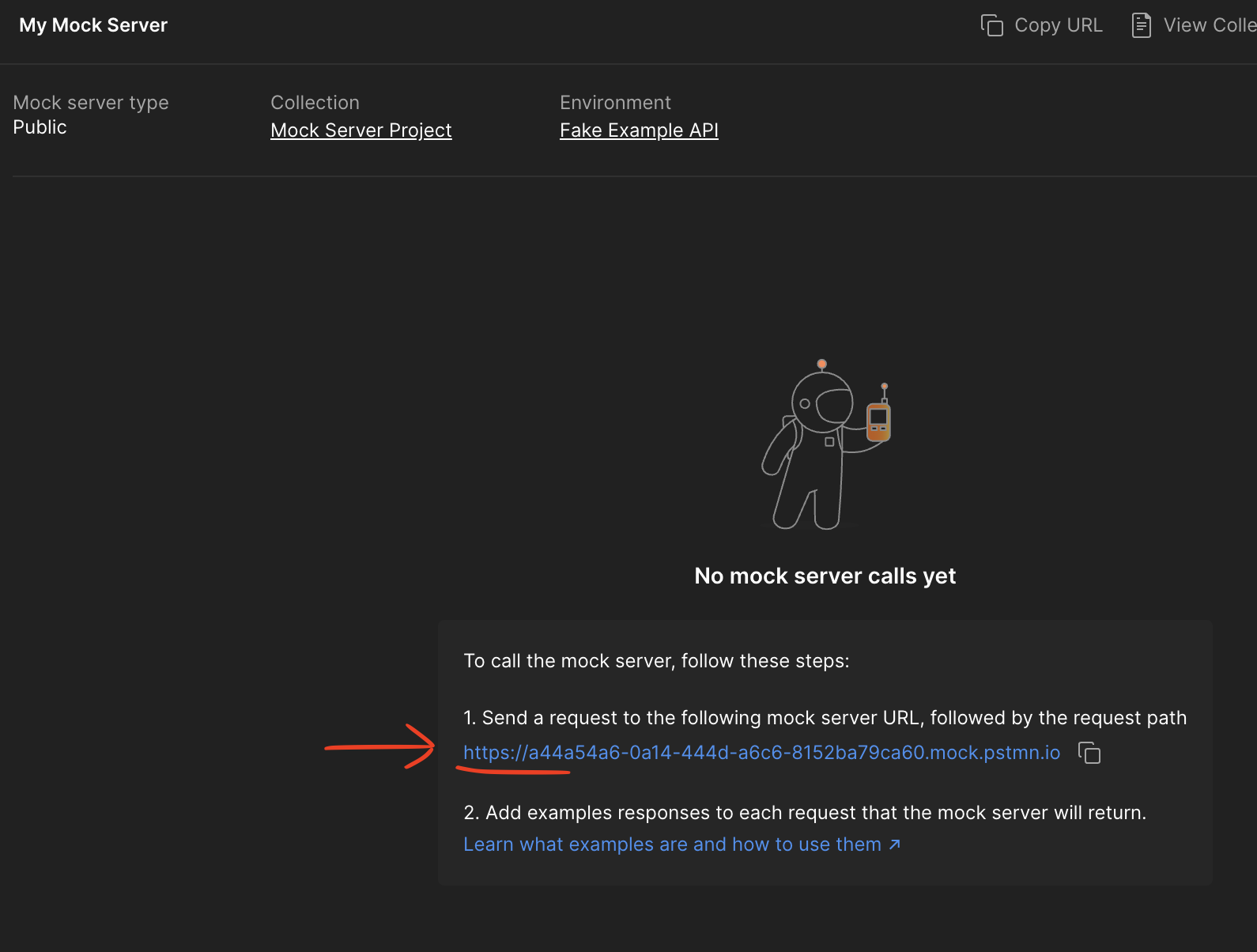Image resolution: width=1257 pixels, height=952 pixels.
Task: Open the View Collection button text
Action: tap(1210, 25)
